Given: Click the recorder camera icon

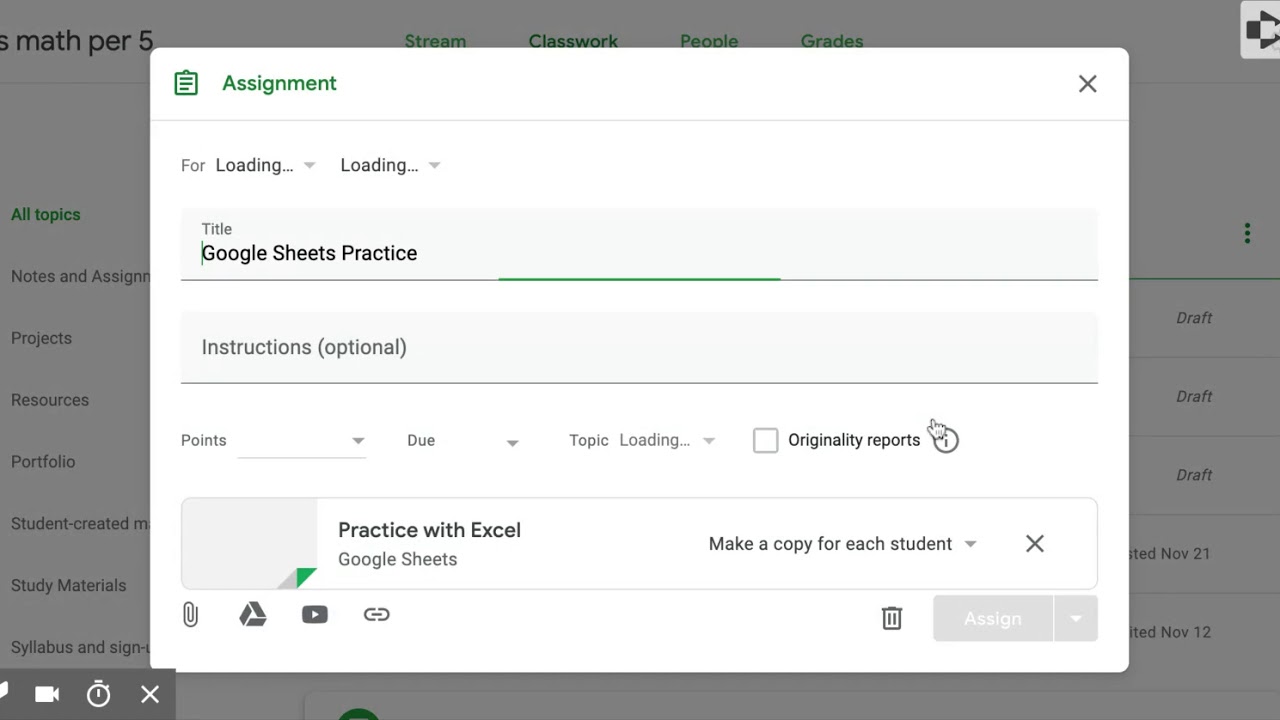Looking at the screenshot, I should click(x=47, y=694).
